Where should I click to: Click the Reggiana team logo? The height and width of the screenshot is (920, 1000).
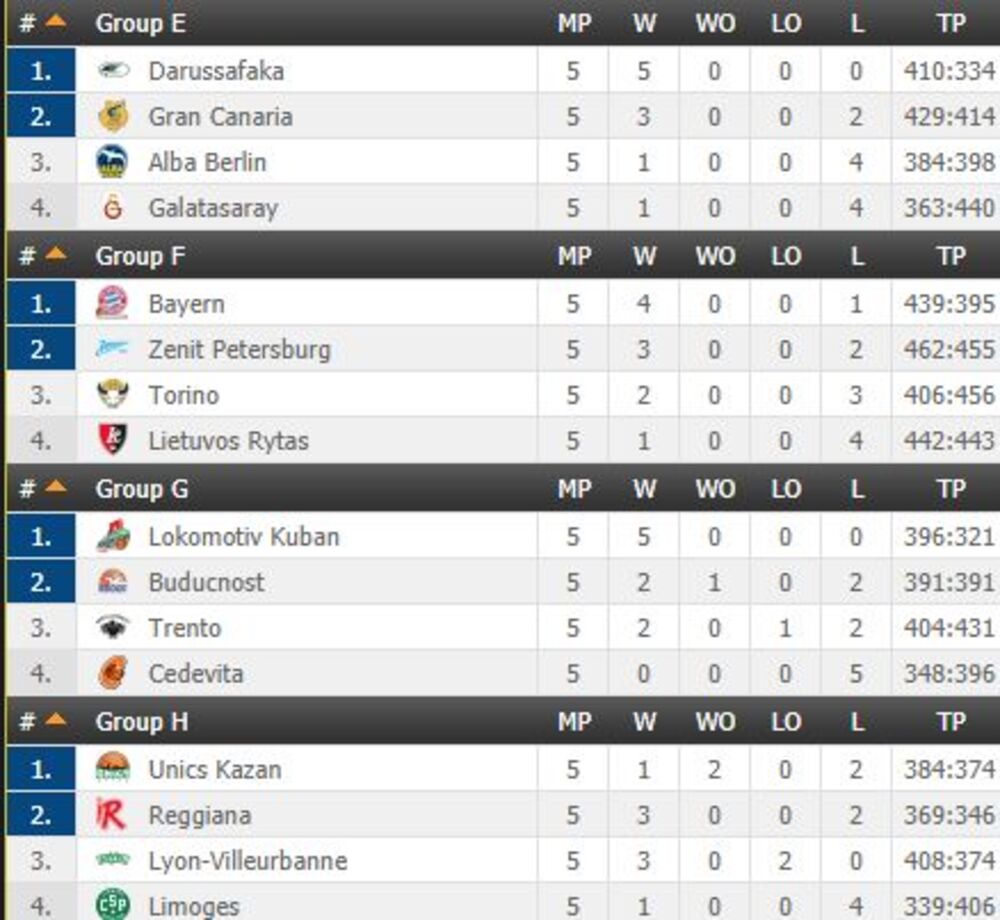click(x=112, y=815)
